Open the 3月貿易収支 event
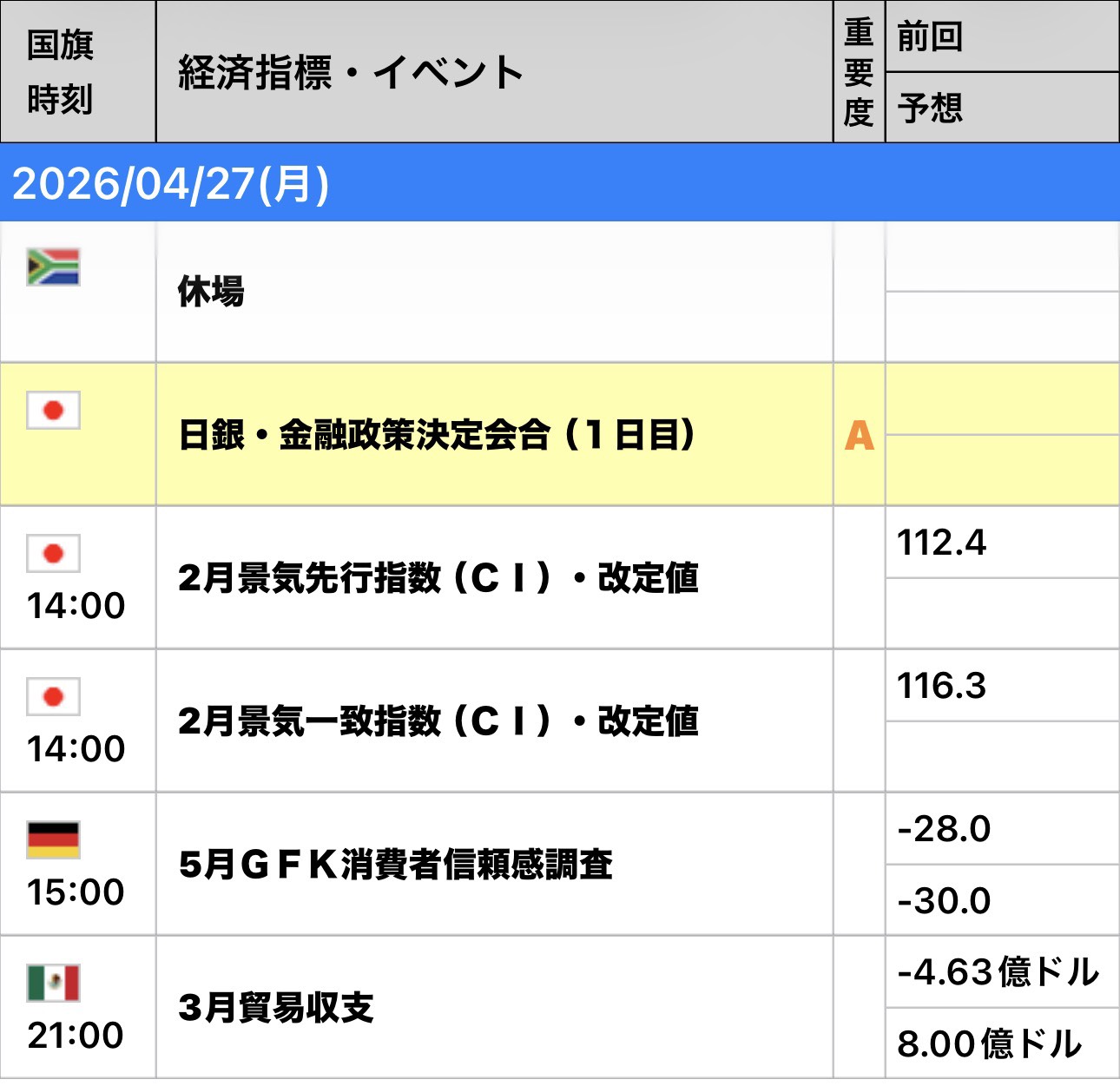This screenshot has height=1086, width=1120. tap(276, 1008)
